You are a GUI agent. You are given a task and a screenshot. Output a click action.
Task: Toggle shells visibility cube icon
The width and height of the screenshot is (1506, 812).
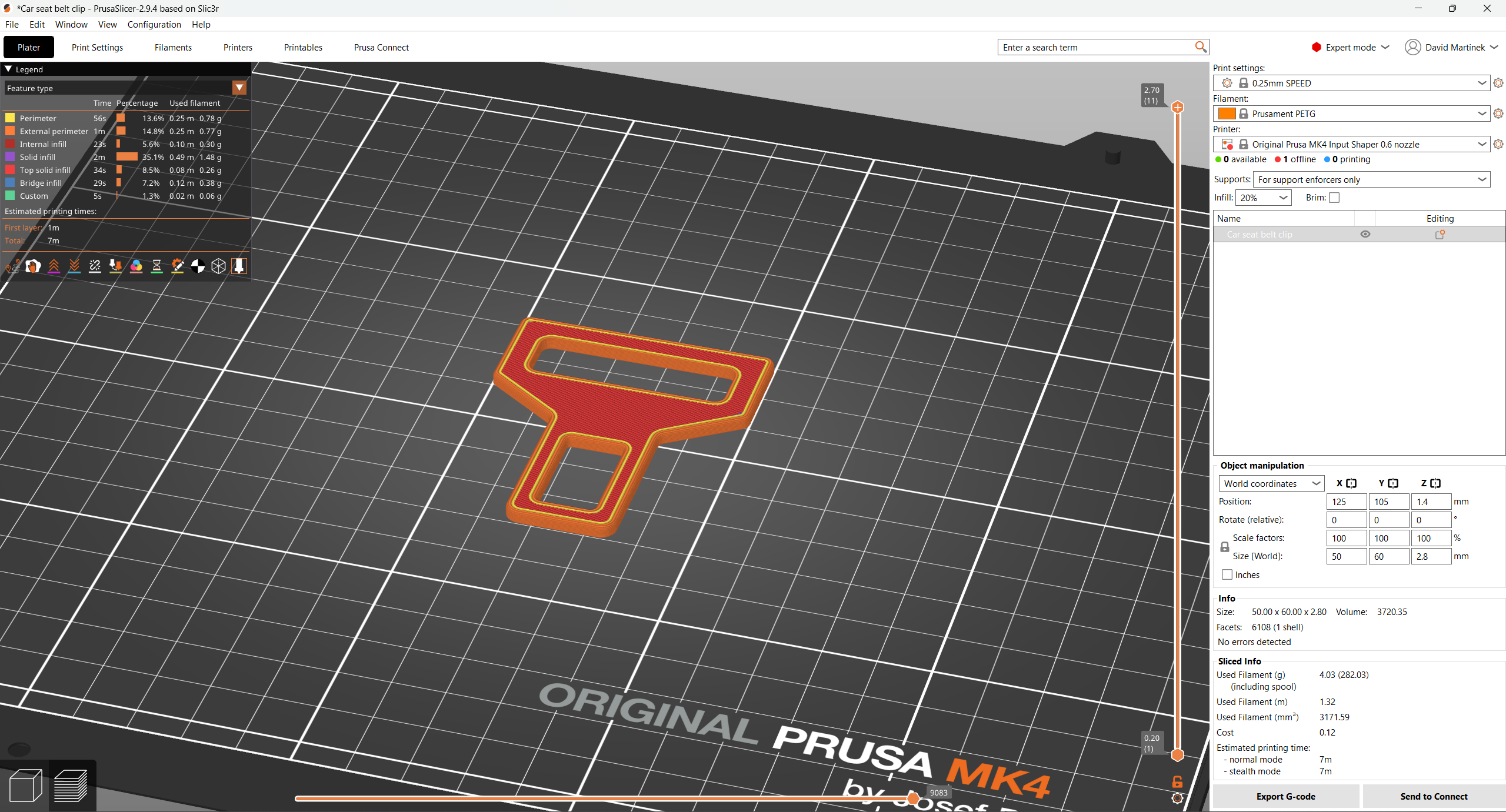218,266
